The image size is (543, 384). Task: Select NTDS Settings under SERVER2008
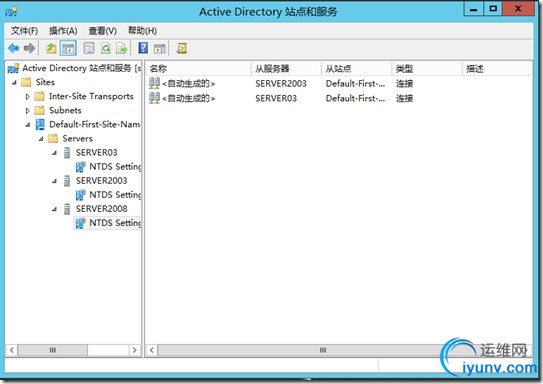point(115,223)
